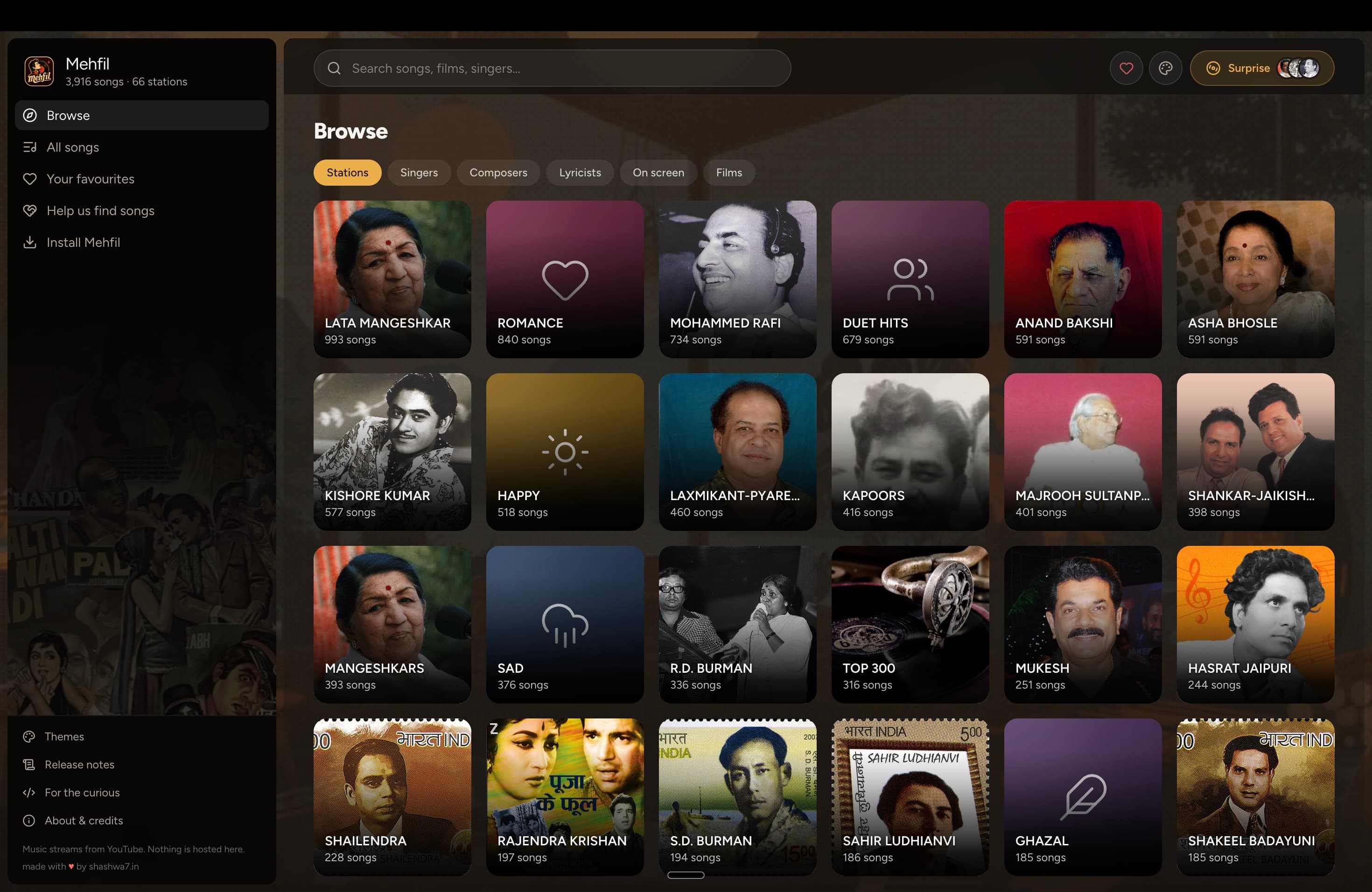Click the download icon beside Install Mehfil
Screen dimensions: 1372x892
pyautogui.click(x=29, y=242)
